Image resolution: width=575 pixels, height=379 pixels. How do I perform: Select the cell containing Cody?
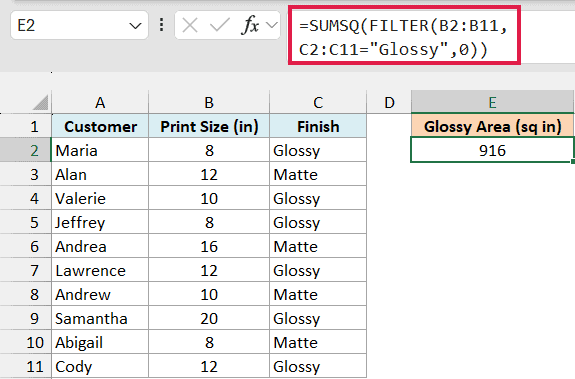100,367
